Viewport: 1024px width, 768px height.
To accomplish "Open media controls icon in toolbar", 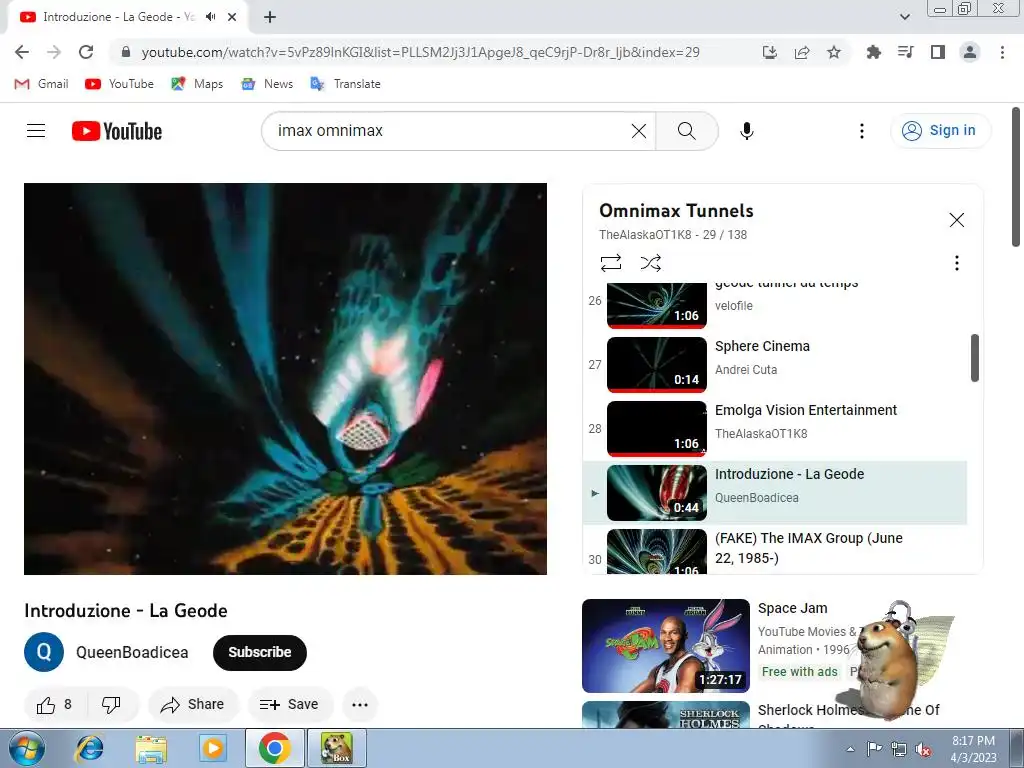I will coord(905,52).
